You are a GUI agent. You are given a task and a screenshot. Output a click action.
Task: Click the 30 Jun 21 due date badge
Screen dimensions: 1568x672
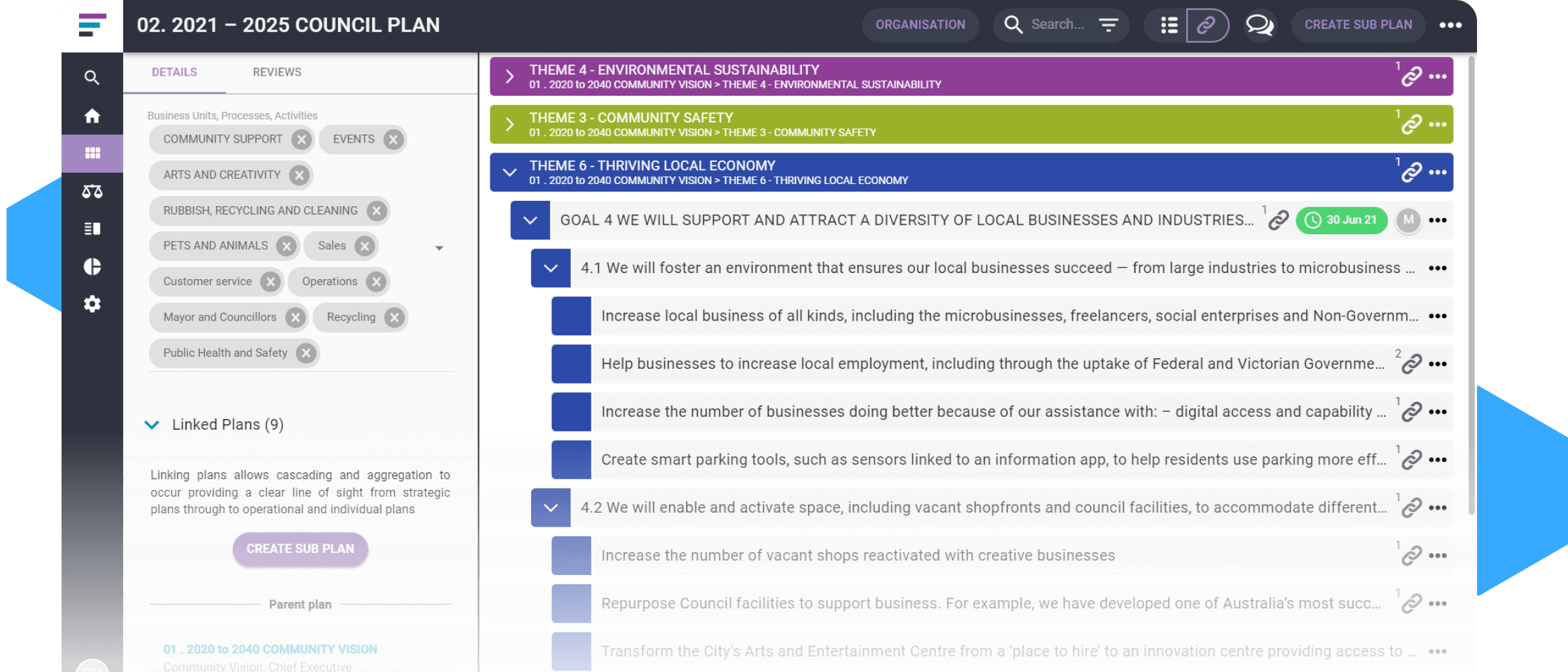point(1341,220)
